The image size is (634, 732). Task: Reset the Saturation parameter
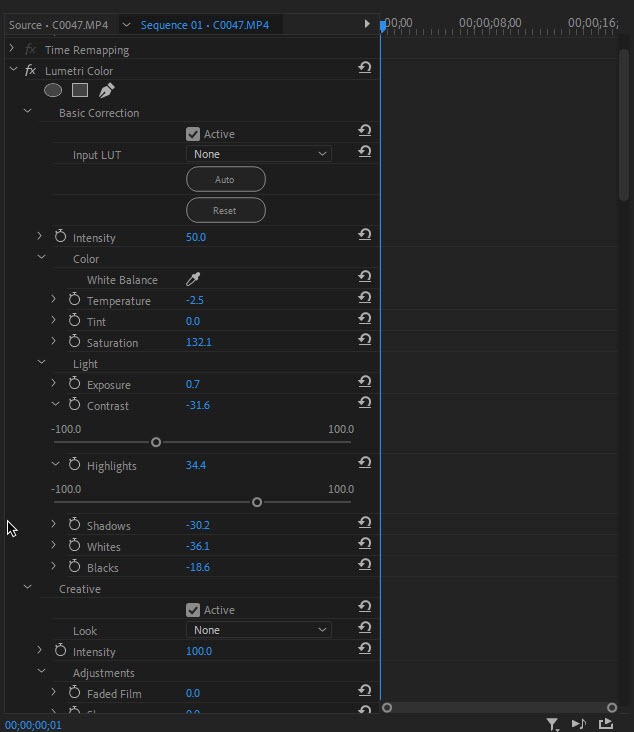coord(365,341)
